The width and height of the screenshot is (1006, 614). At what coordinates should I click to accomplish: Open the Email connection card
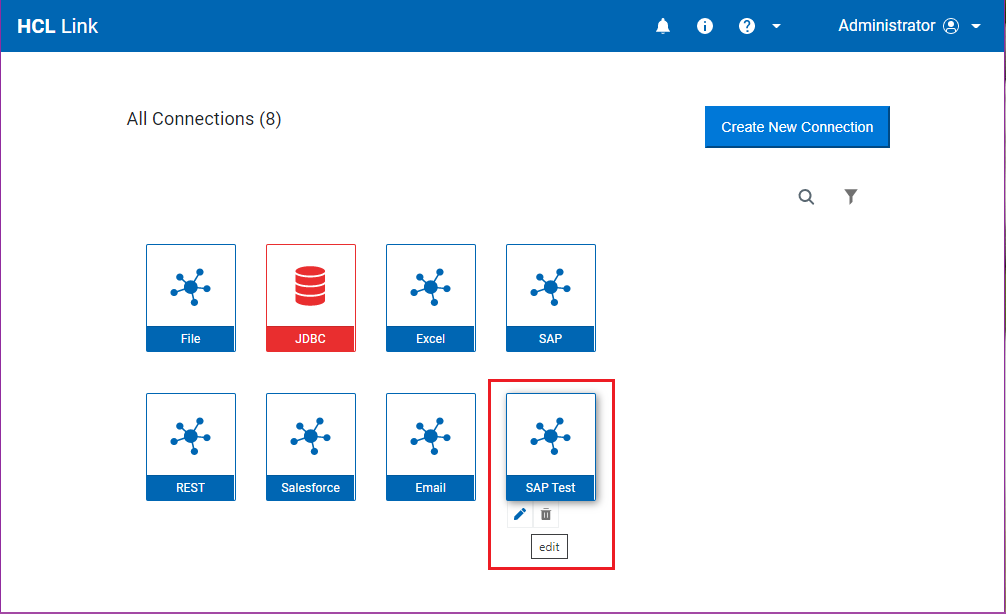431,447
